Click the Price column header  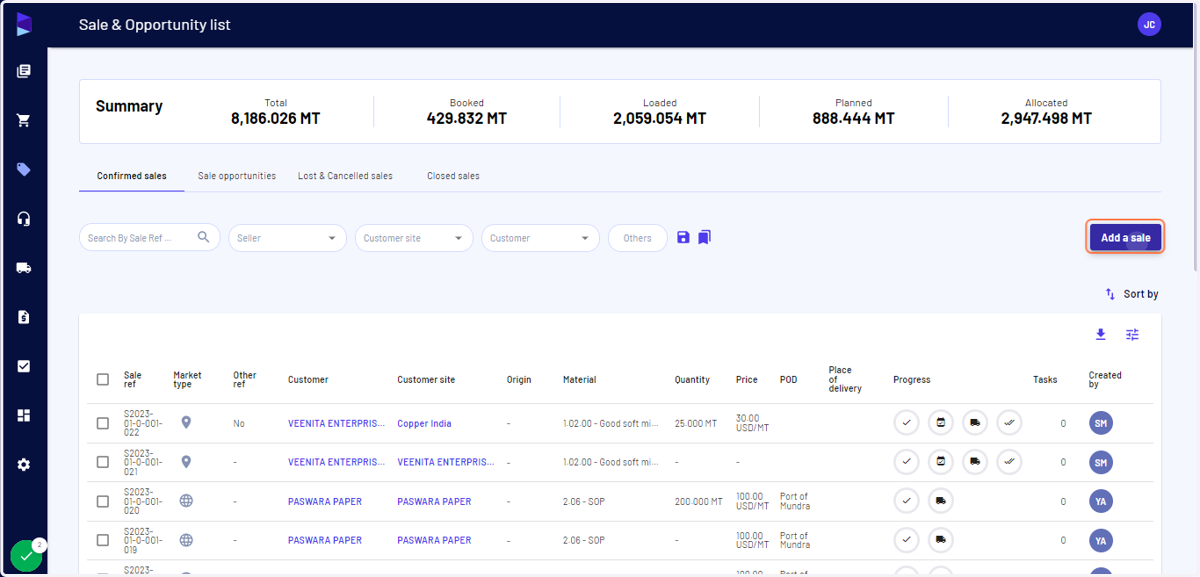pyautogui.click(x=746, y=380)
